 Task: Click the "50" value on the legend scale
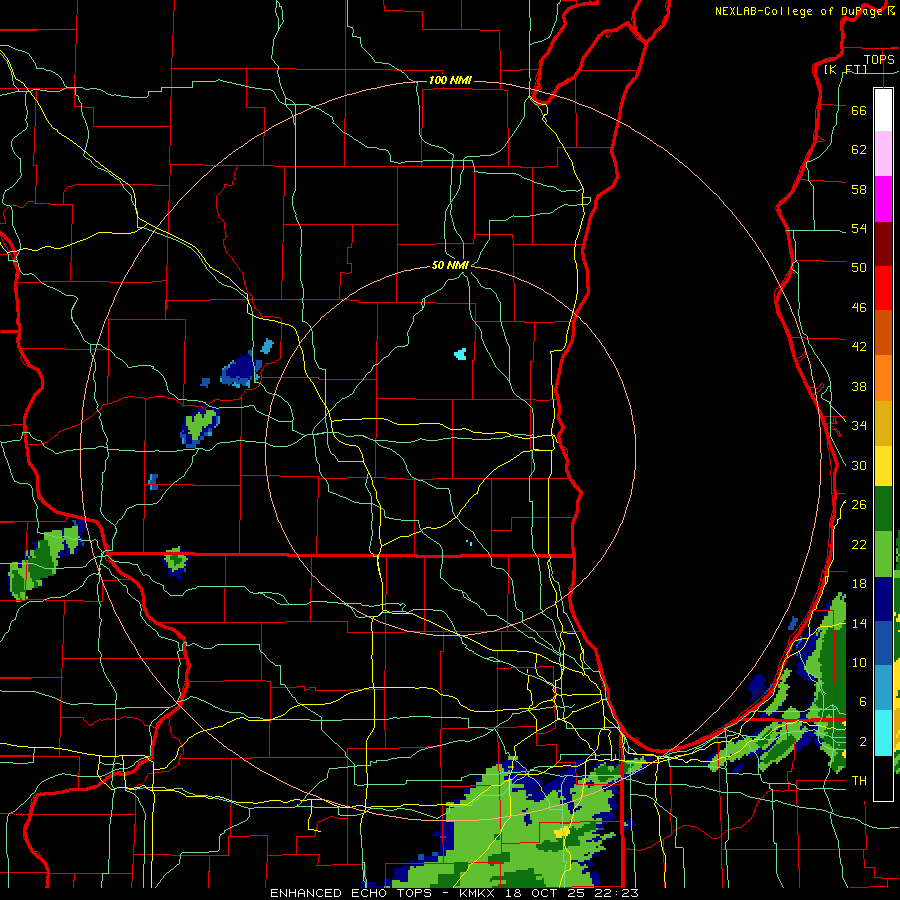coord(859,267)
